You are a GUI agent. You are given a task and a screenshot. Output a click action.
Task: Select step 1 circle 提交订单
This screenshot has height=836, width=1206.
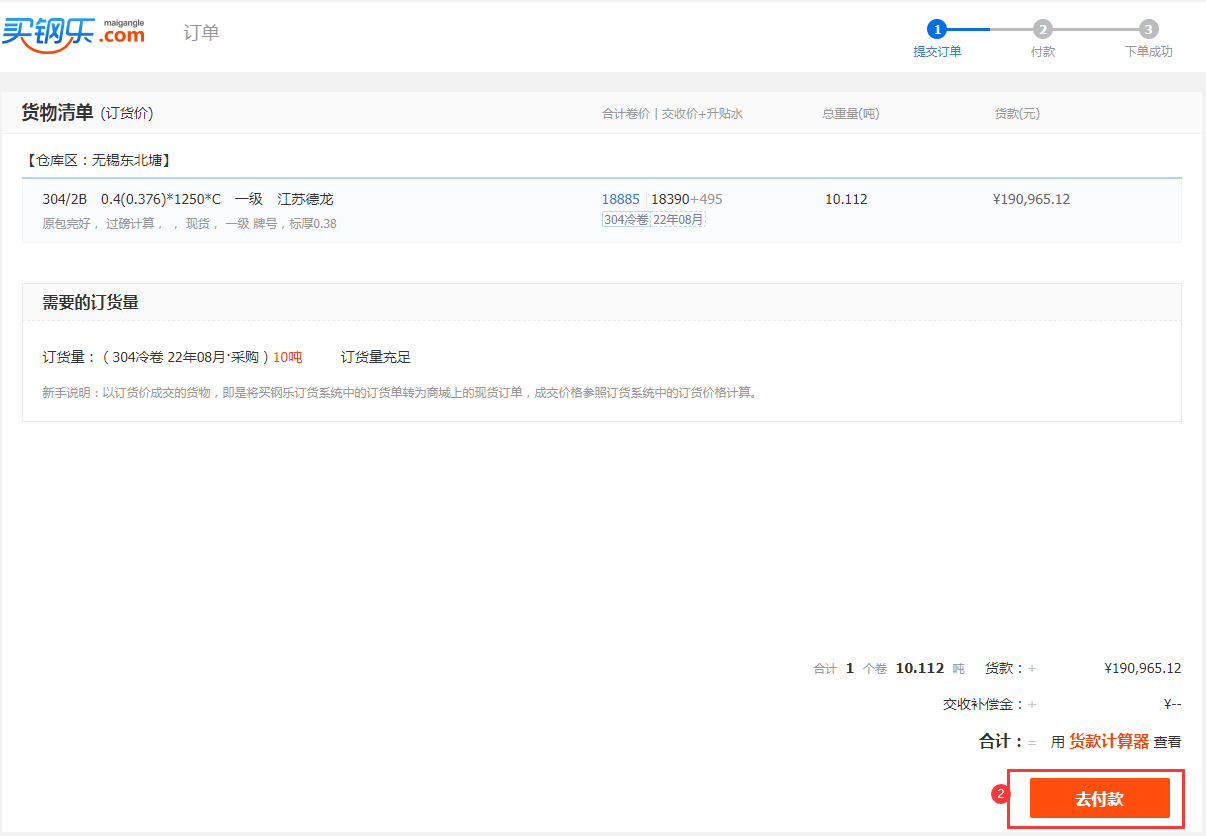coord(937,29)
